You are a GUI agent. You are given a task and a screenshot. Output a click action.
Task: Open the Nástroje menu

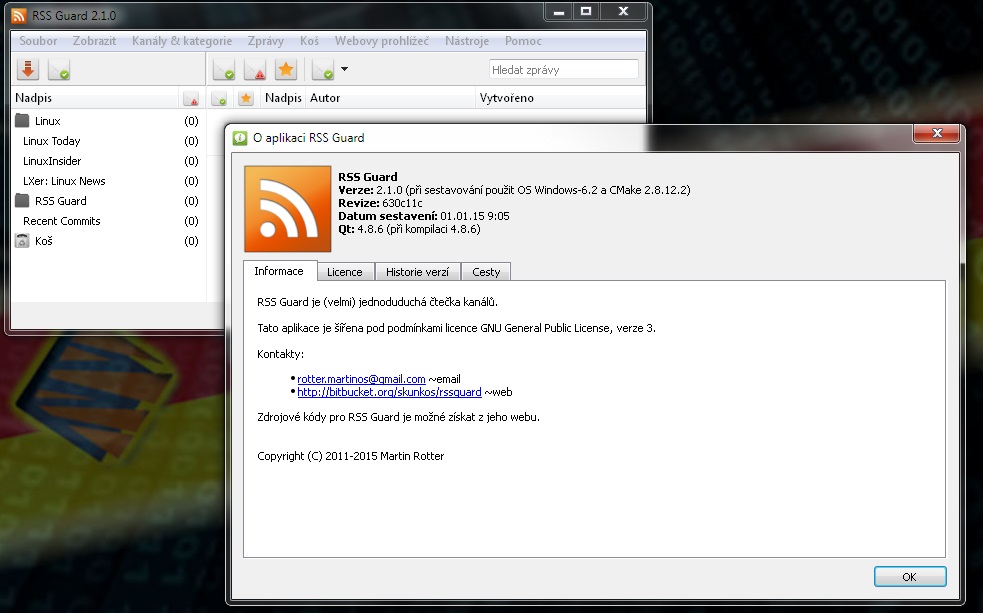tap(467, 41)
